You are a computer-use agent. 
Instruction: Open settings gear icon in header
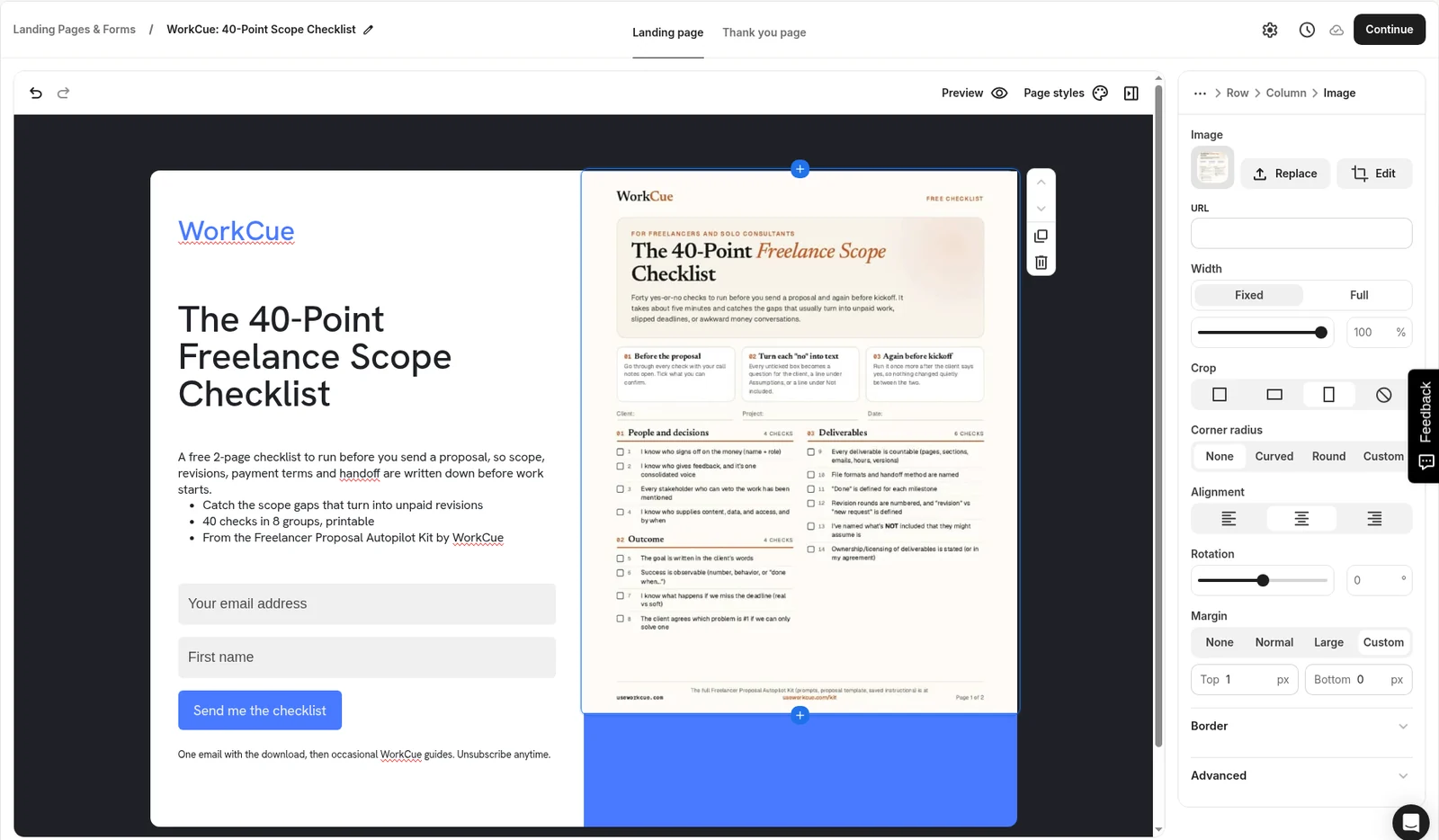tap(1270, 30)
